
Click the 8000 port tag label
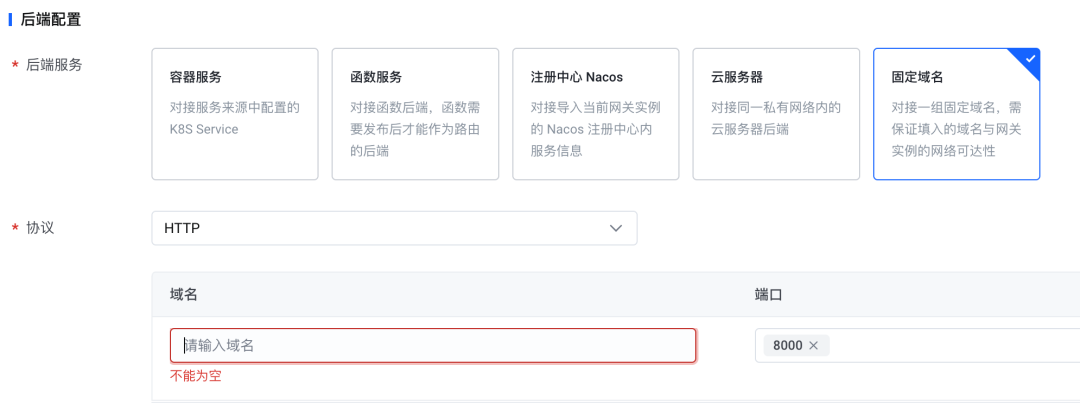pos(787,345)
